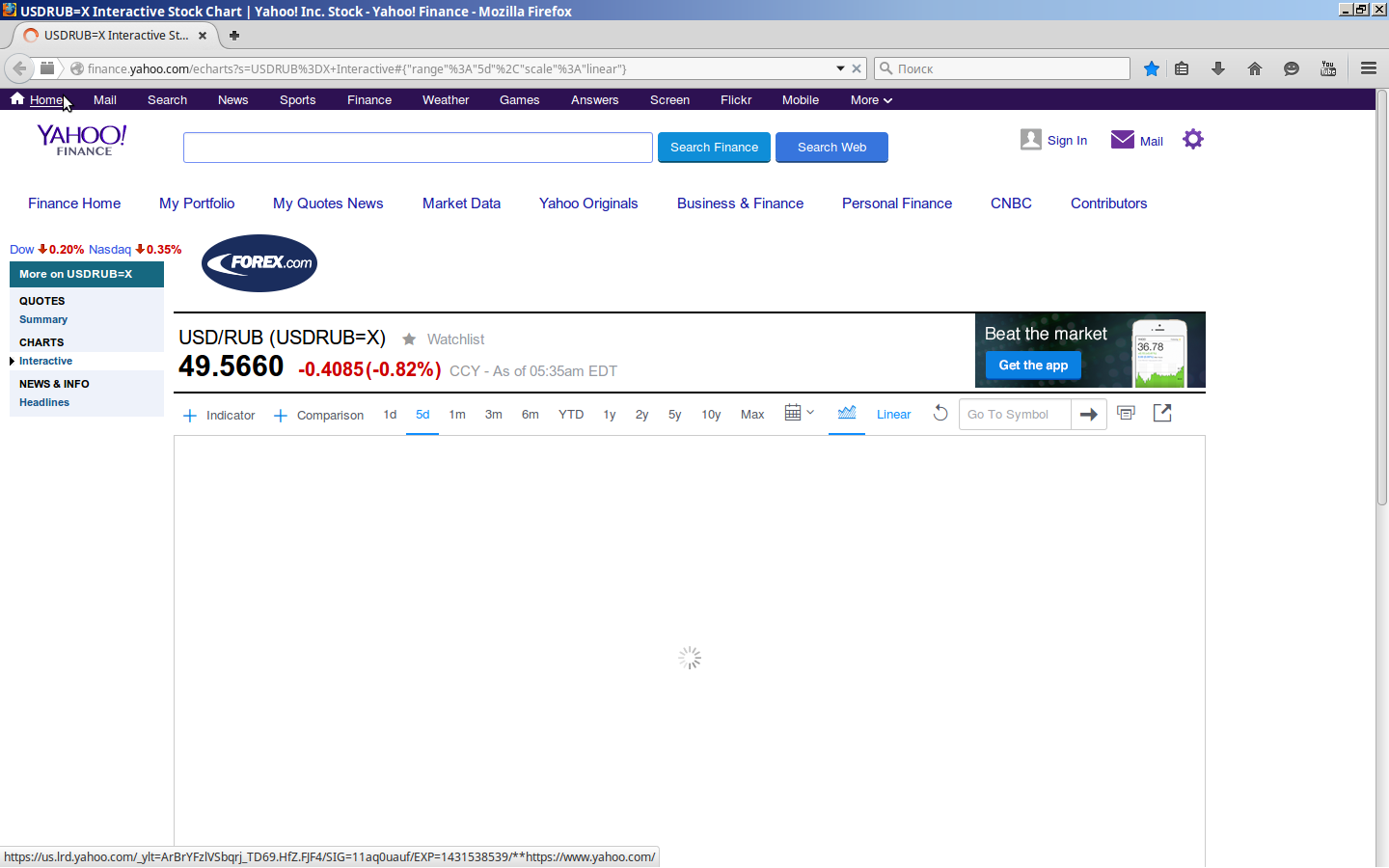Select the 1d chart range

click(x=390, y=415)
